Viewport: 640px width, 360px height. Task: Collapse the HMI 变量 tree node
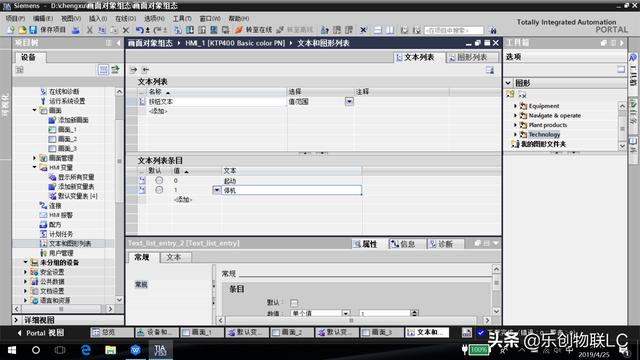click(x=35, y=167)
